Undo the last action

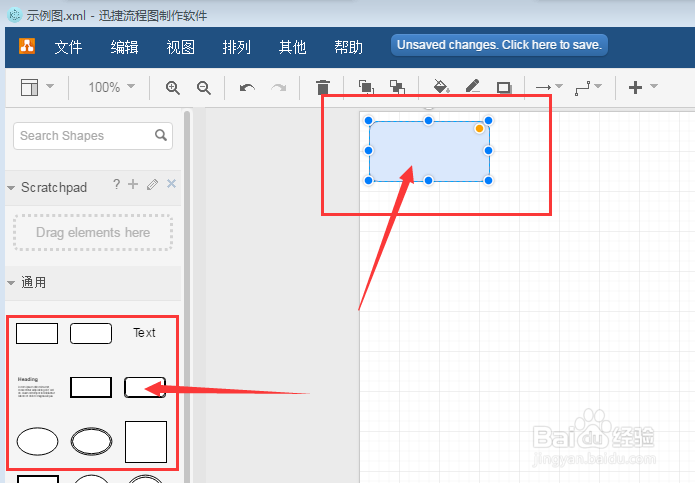click(247, 88)
